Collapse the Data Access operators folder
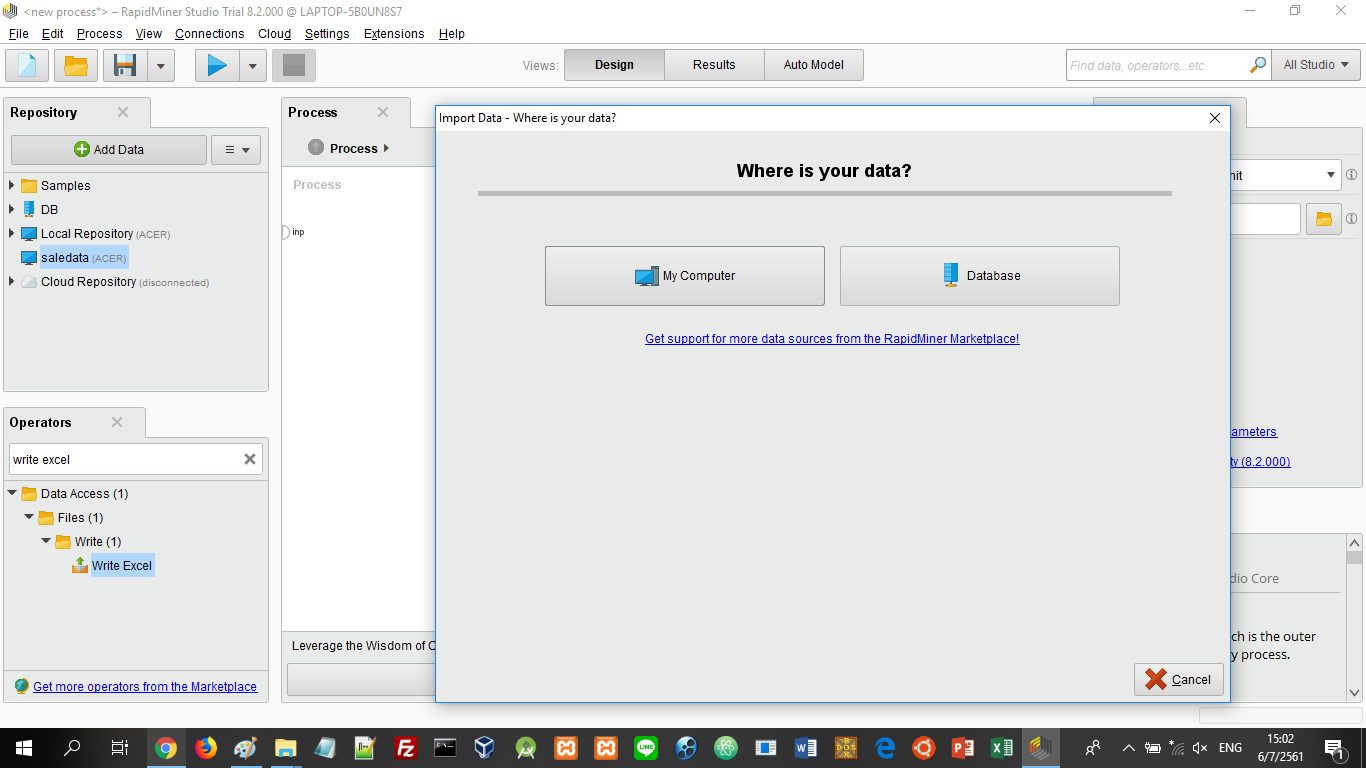1366x768 pixels. [12, 493]
